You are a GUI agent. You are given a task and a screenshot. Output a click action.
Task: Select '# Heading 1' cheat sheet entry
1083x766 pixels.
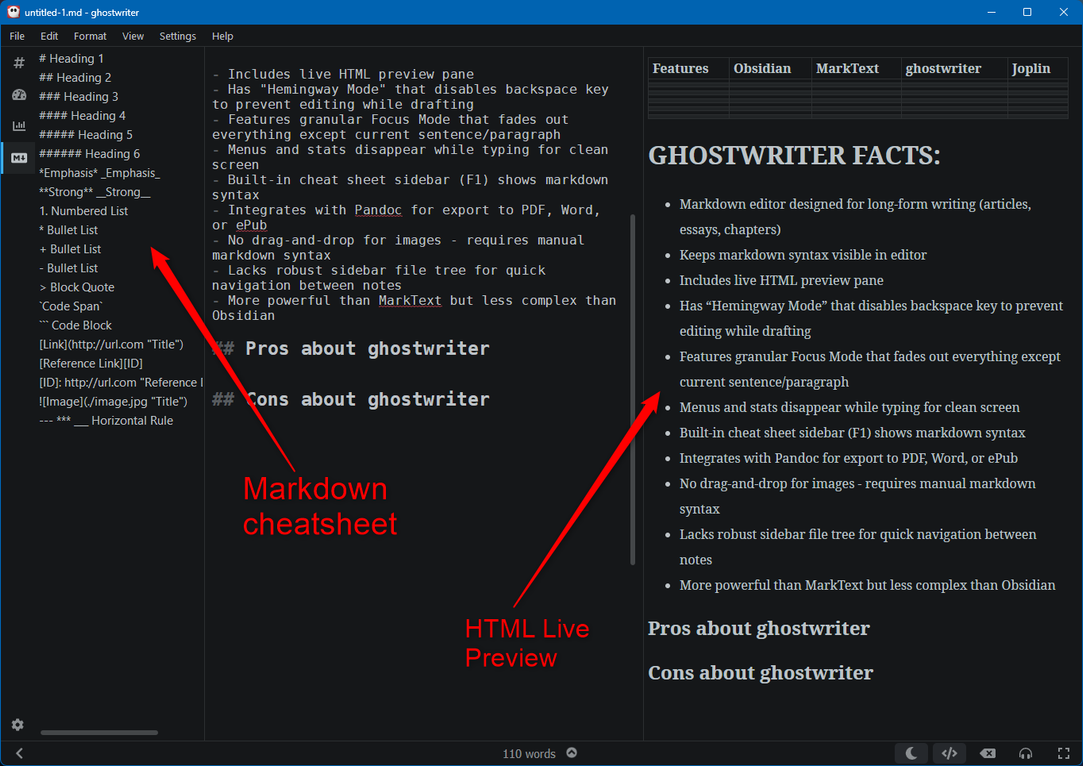[72, 59]
